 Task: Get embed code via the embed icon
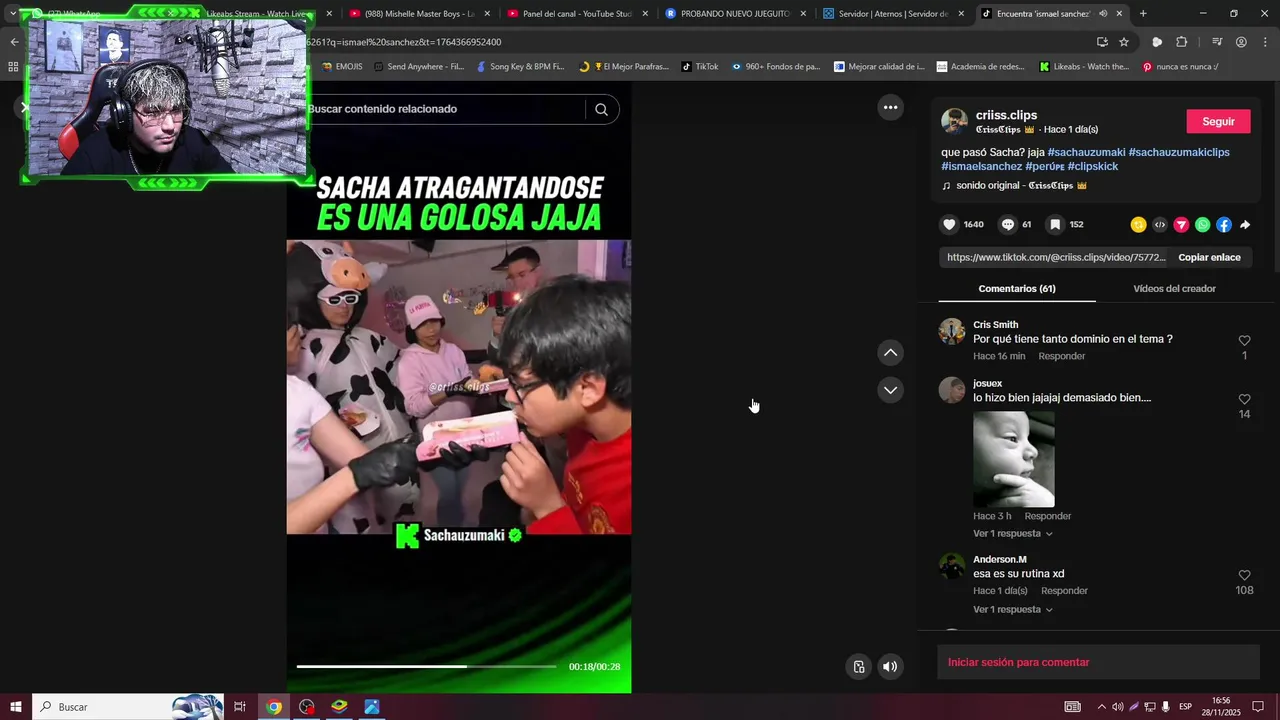(1160, 225)
